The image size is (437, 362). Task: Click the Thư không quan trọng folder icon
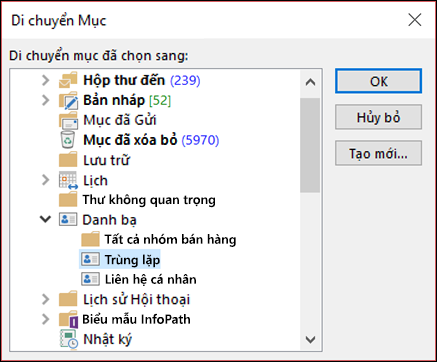pyautogui.click(x=68, y=200)
